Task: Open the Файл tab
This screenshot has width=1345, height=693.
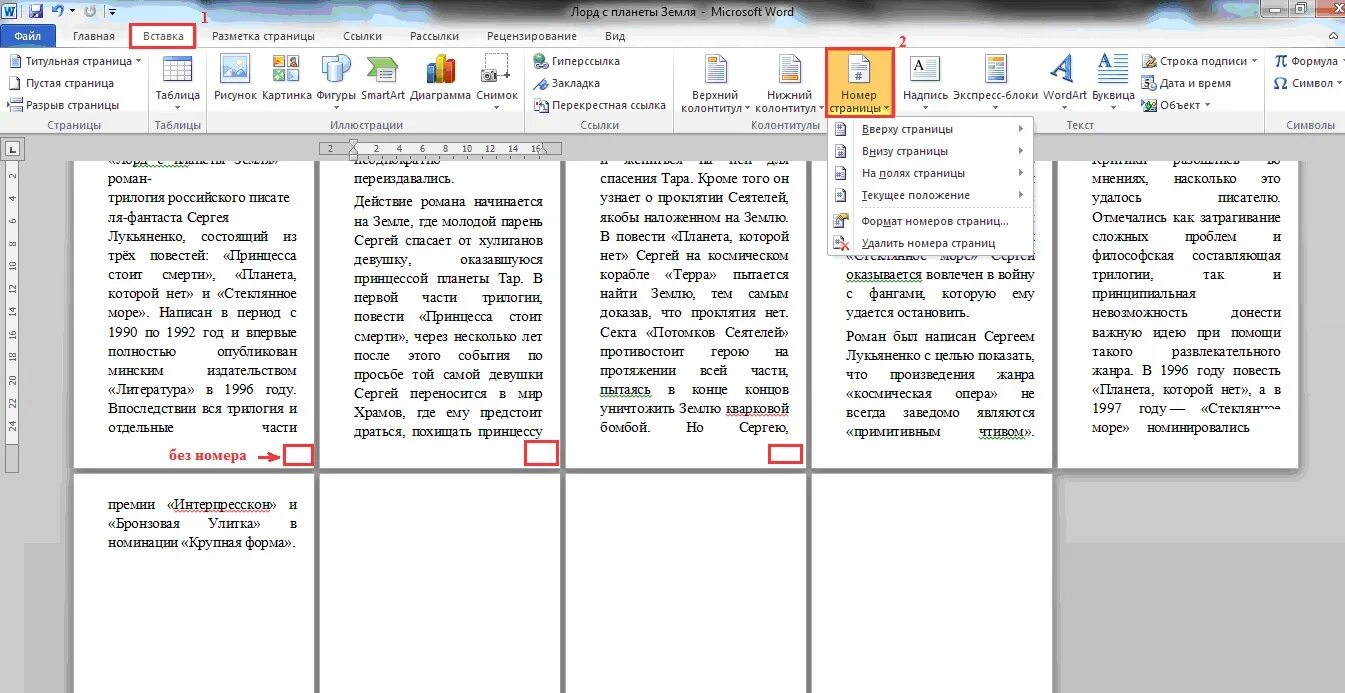Action: pos(27,36)
